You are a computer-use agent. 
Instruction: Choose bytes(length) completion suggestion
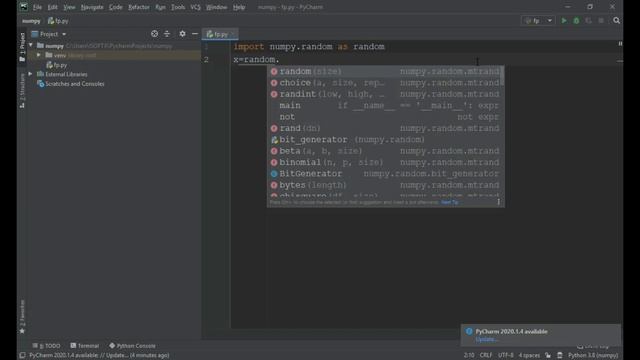(385, 185)
